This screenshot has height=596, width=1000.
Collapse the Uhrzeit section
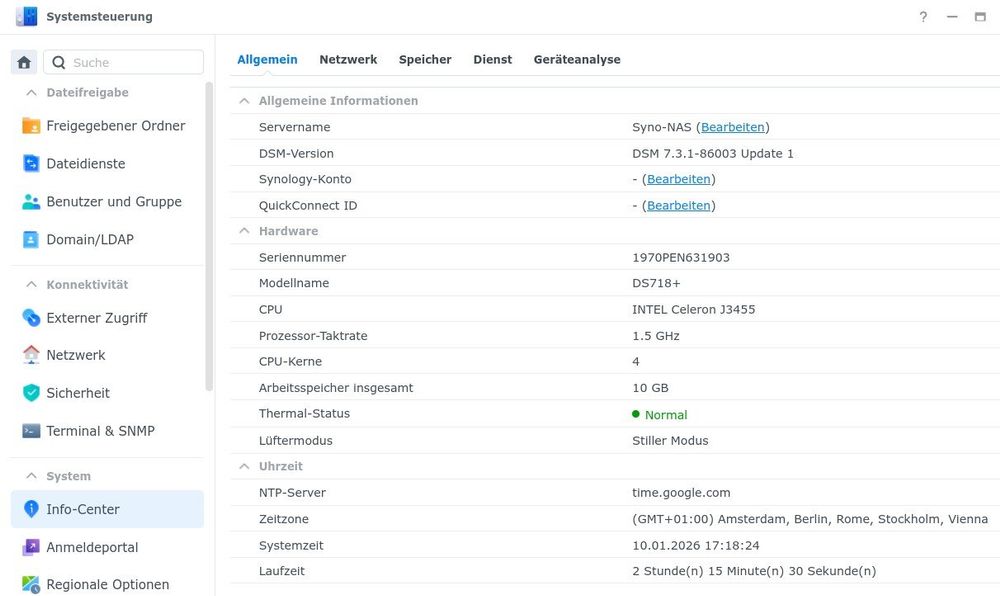click(243, 466)
